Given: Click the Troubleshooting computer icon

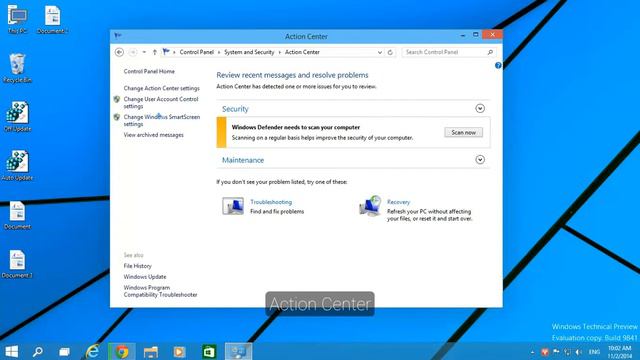Looking at the screenshot, I should 233,206.
